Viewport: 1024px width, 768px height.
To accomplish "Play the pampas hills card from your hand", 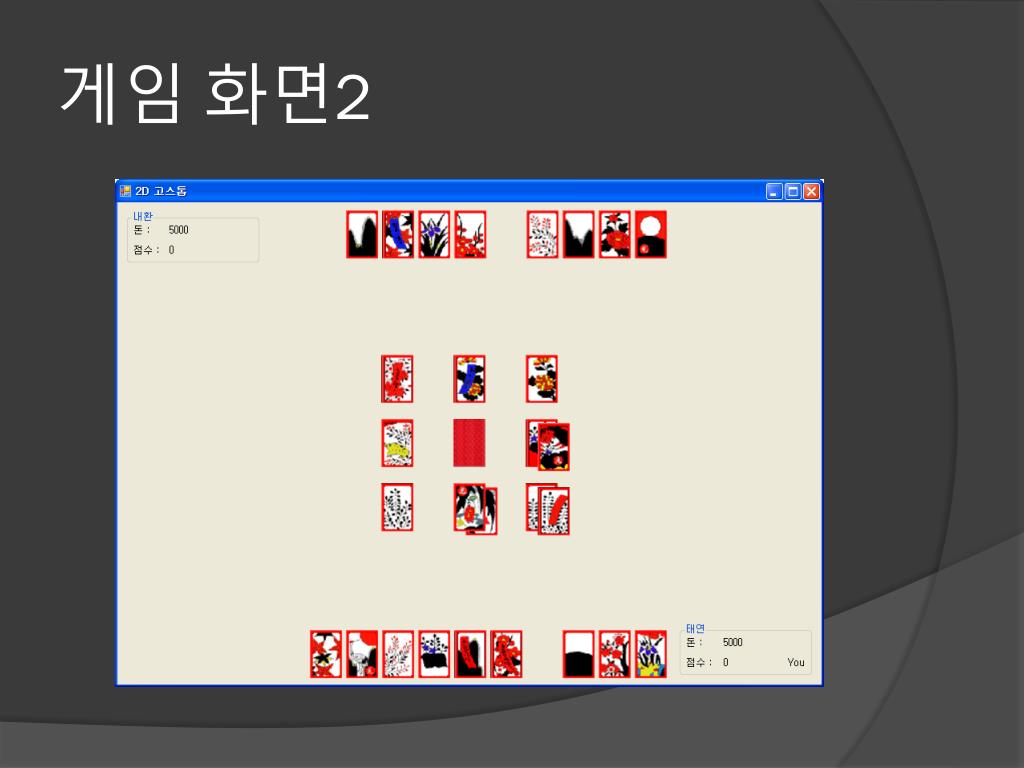I will pyautogui.click(x=579, y=654).
